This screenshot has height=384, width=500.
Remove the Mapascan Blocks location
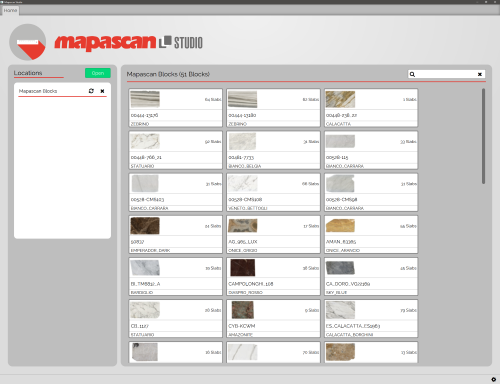click(x=102, y=91)
